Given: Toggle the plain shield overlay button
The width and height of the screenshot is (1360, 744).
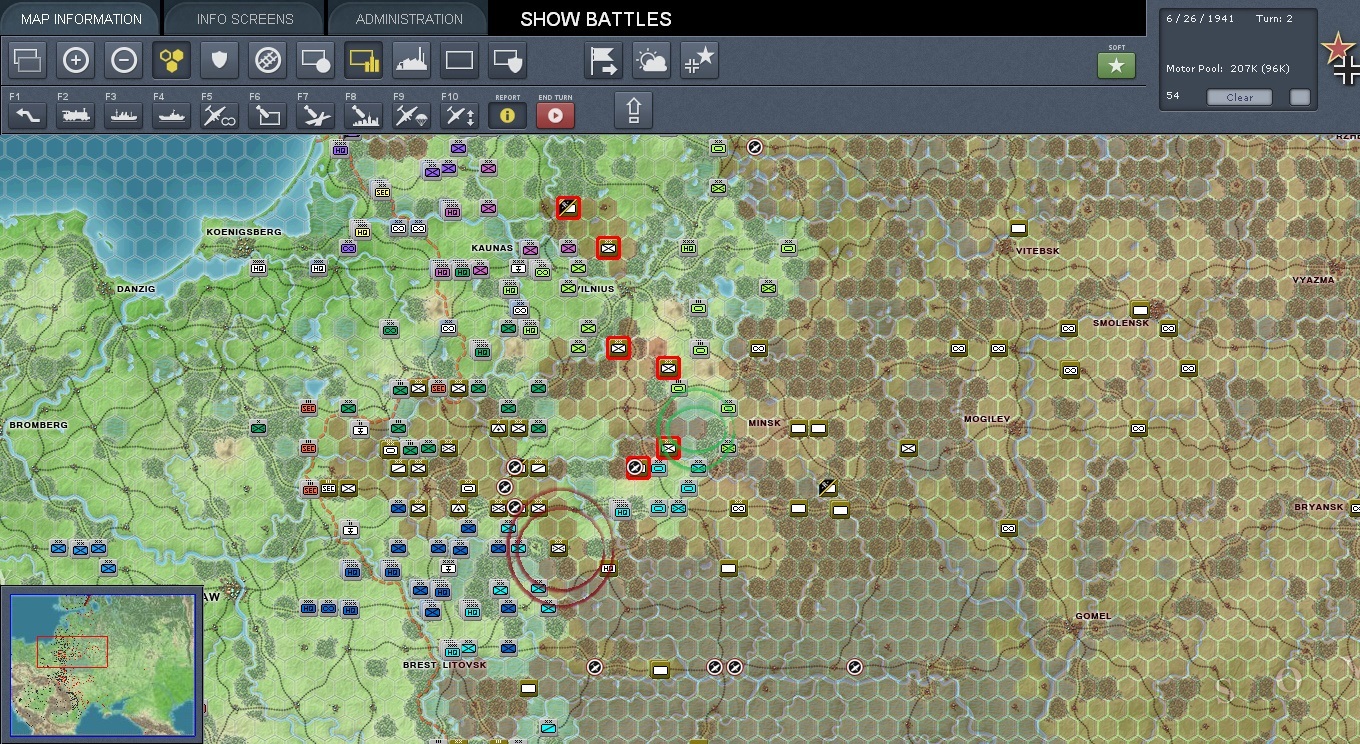Looking at the screenshot, I should (219, 61).
